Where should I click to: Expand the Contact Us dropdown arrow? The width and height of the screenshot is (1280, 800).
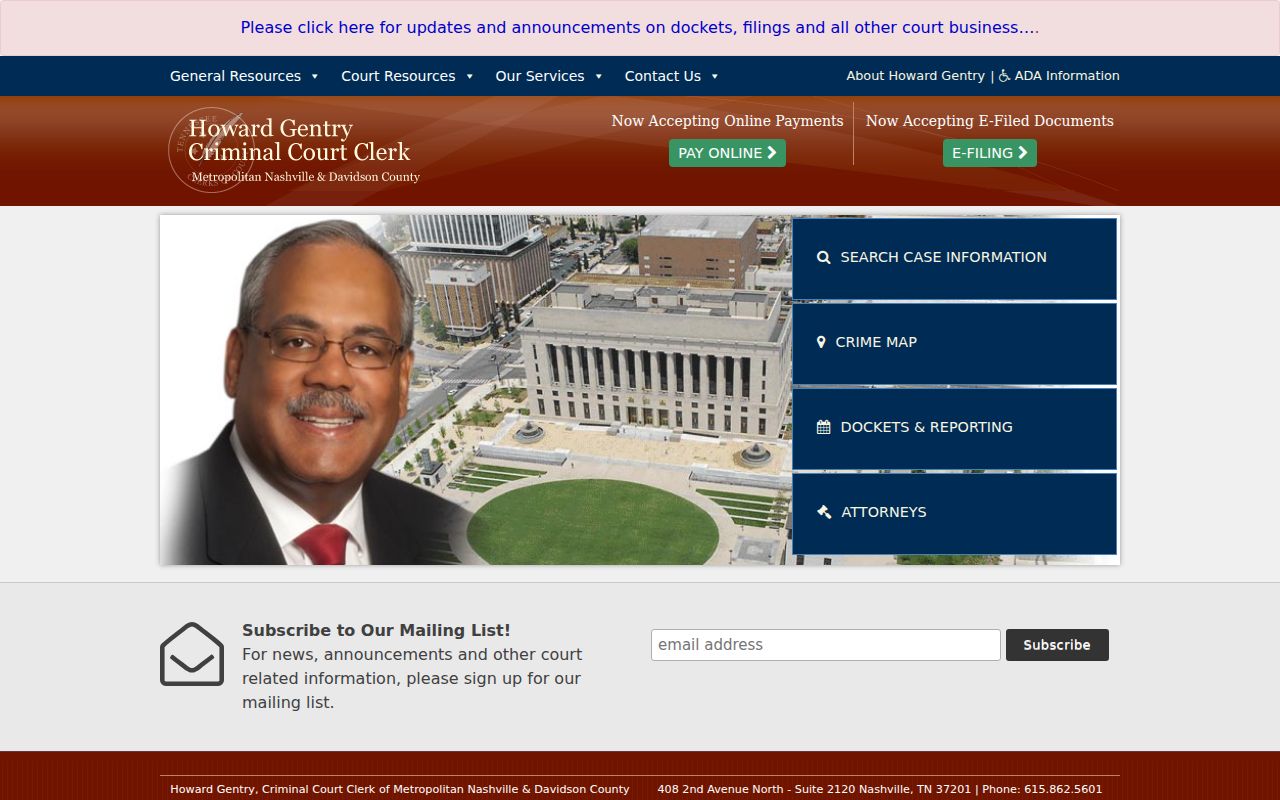coord(715,76)
